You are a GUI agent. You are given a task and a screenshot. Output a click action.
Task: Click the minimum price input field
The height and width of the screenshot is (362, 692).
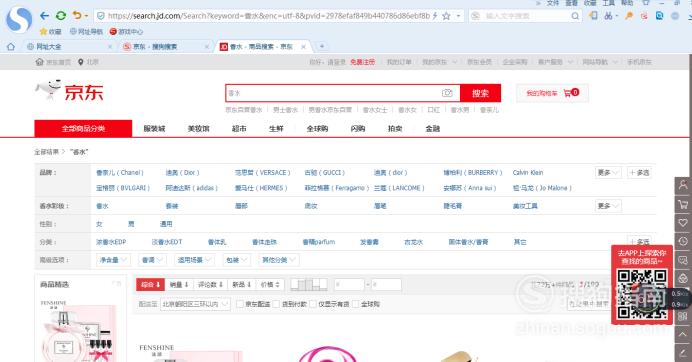(x=349, y=285)
